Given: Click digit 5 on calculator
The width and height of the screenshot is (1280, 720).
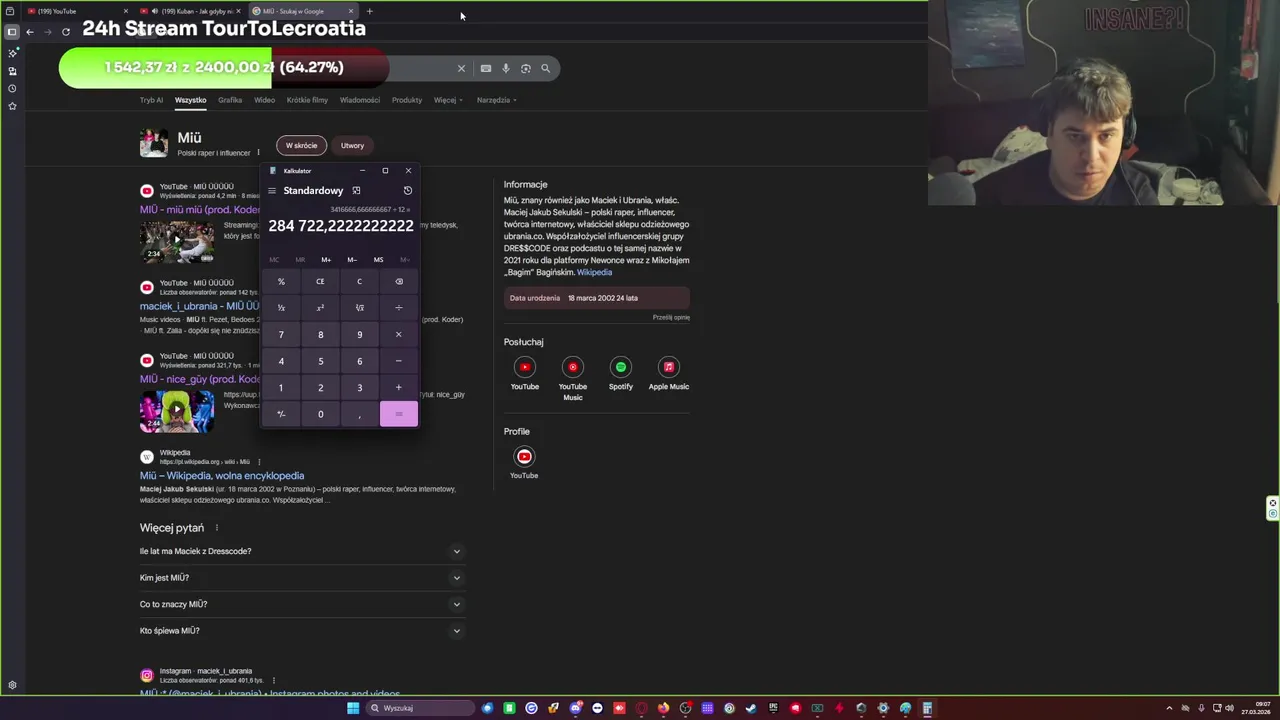Looking at the screenshot, I should [x=320, y=361].
